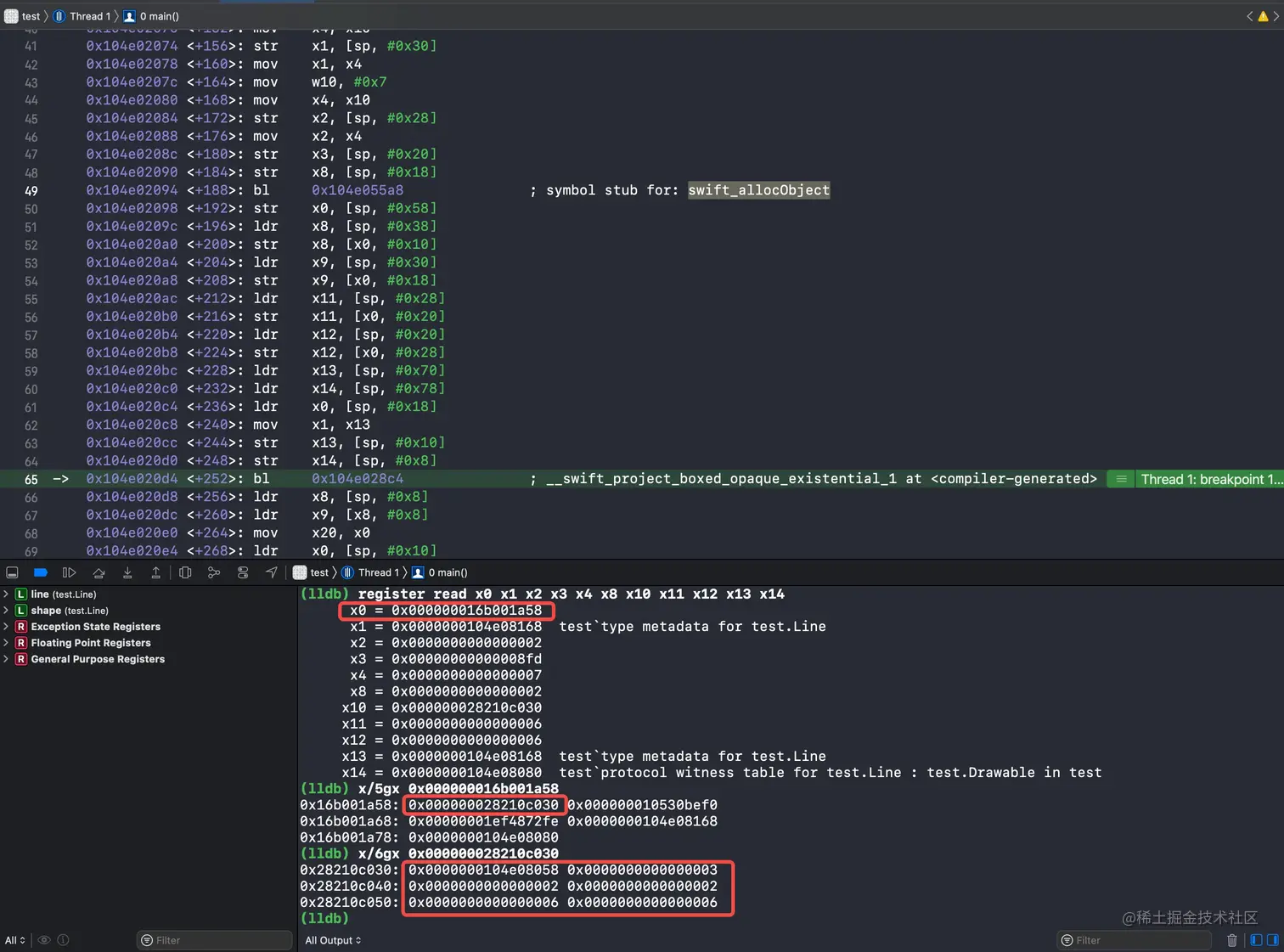
Task: Toggle the console pane visibility
Action: point(1272,940)
